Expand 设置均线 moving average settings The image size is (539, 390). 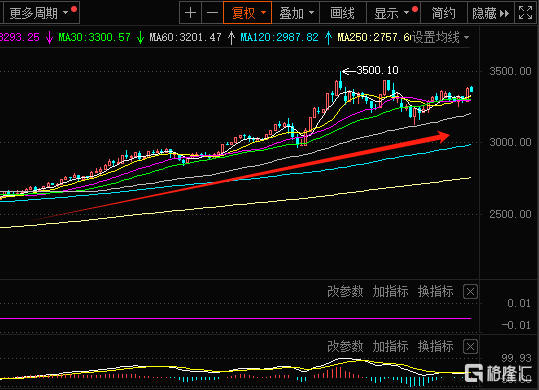tap(441, 37)
